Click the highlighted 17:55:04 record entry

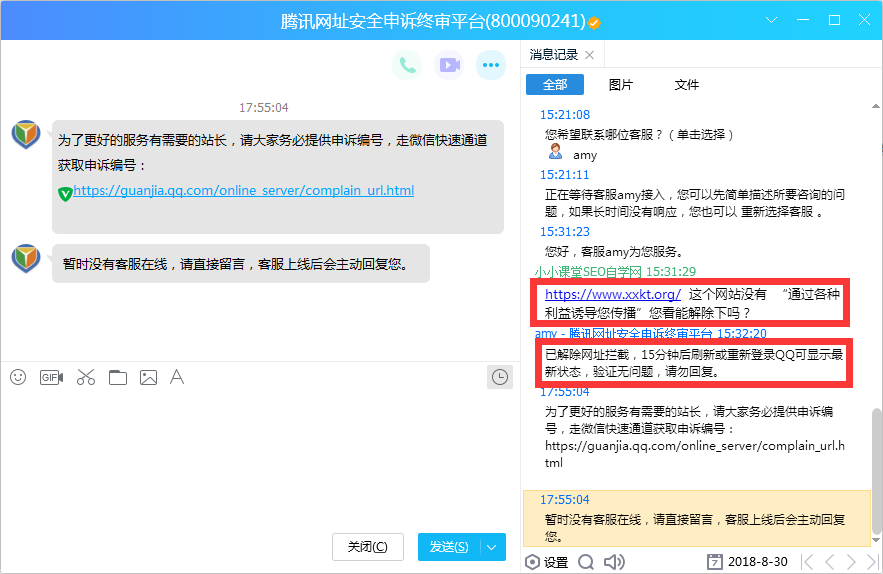[697, 518]
